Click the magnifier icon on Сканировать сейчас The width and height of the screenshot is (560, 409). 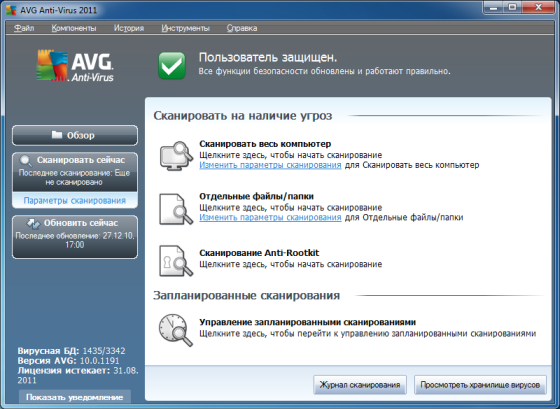pyautogui.click(x=26, y=161)
